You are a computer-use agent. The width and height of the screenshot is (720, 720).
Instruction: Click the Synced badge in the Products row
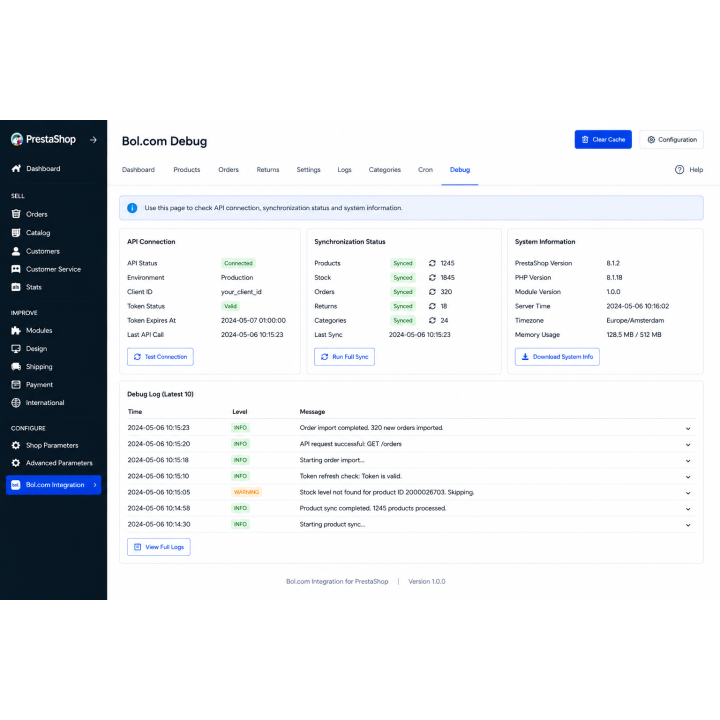pyautogui.click(x=403, y=263)
